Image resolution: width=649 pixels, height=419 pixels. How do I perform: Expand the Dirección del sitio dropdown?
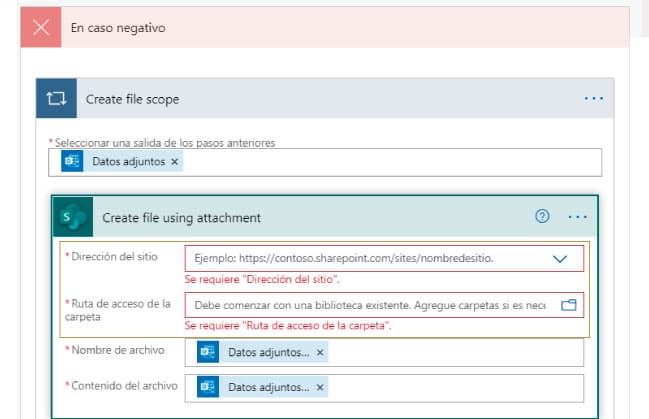pyautogui.click(x=559, y=258)
